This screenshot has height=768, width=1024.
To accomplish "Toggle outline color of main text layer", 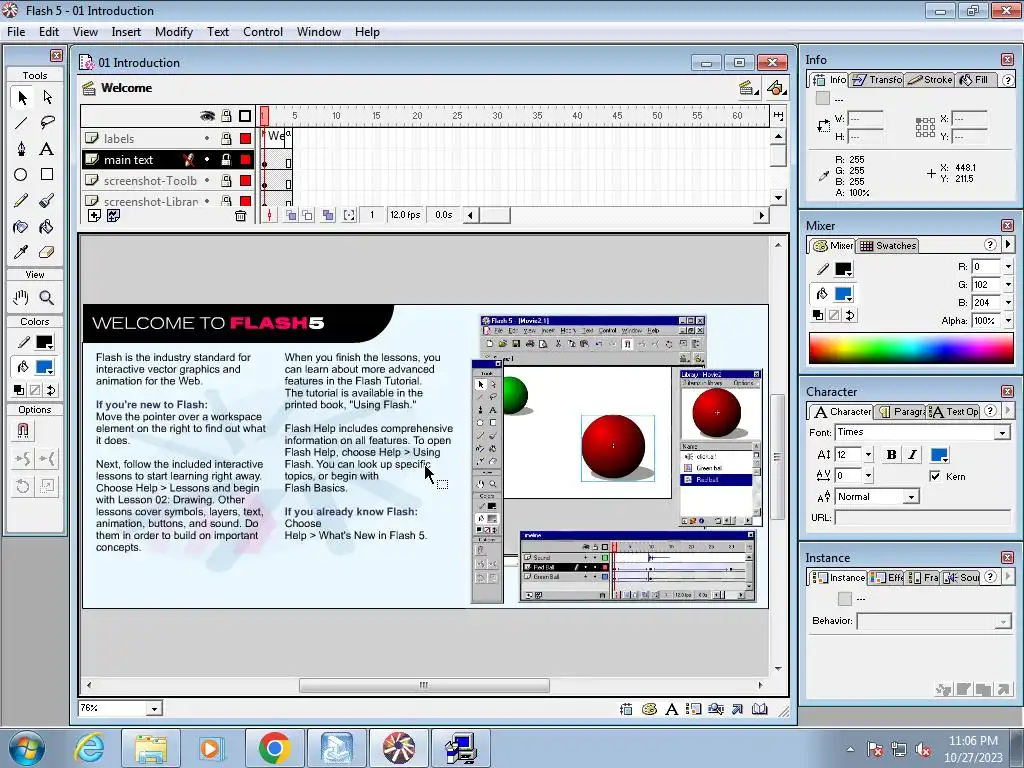I will point(246,159).
